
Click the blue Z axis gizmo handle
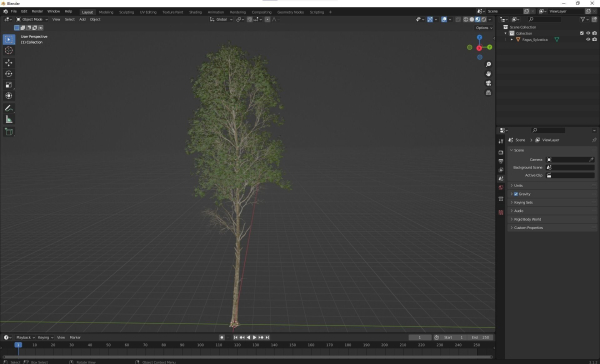click(x=479, y=37)
